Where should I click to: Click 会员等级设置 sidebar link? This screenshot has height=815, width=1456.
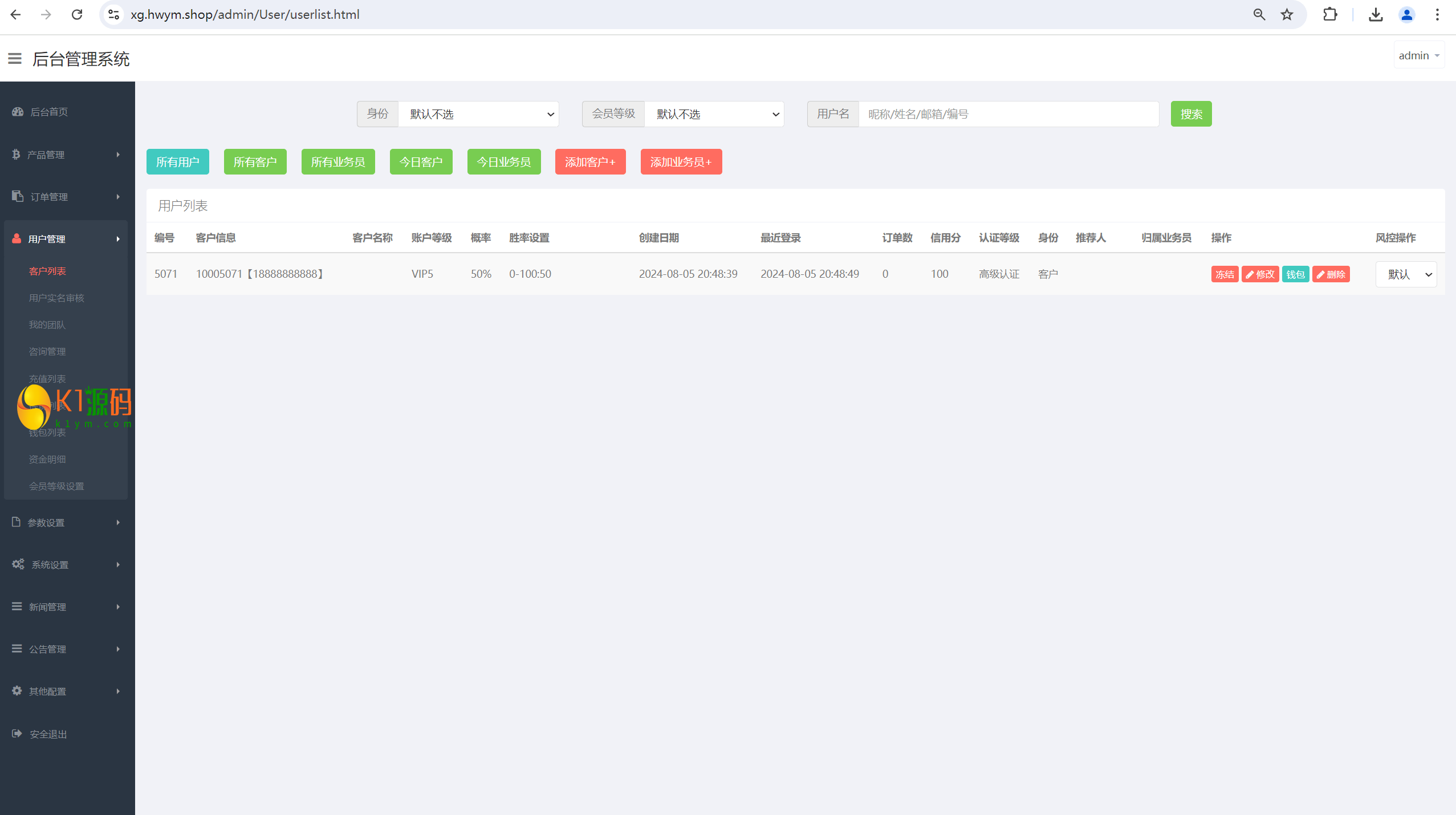click(57, 486)
